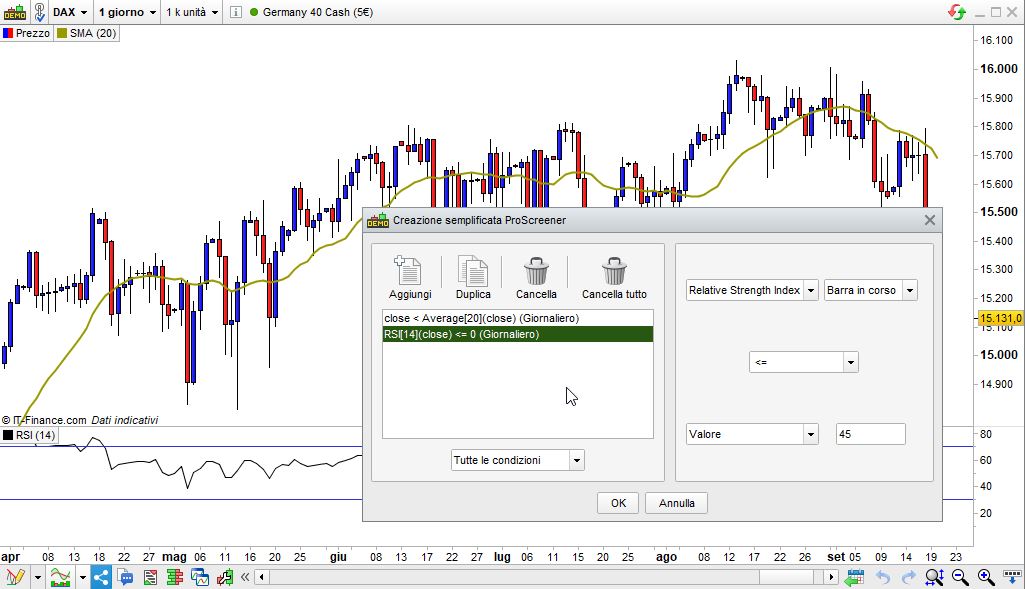Viewport: 1025px width, 589px height.
Task: Click the Prezzo red-blue color swatch
Action: click(x=8, y=33)
